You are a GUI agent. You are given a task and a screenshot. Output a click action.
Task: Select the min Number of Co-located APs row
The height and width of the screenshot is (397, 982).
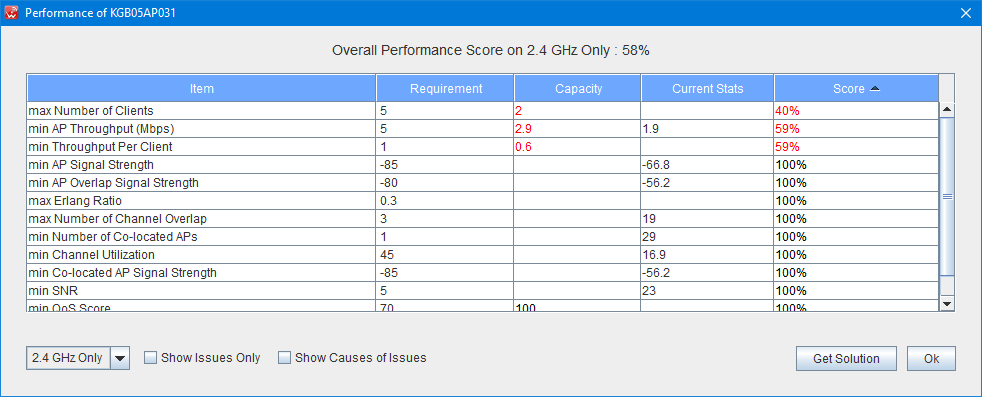click(x=483, y=237)
